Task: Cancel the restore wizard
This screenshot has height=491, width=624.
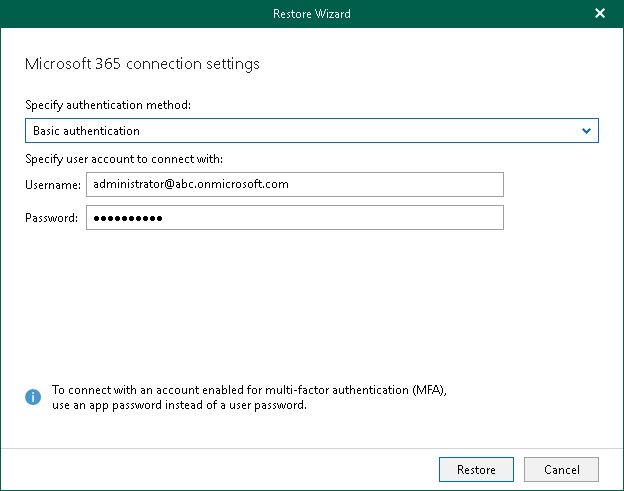Action: [x=561, y=469]
